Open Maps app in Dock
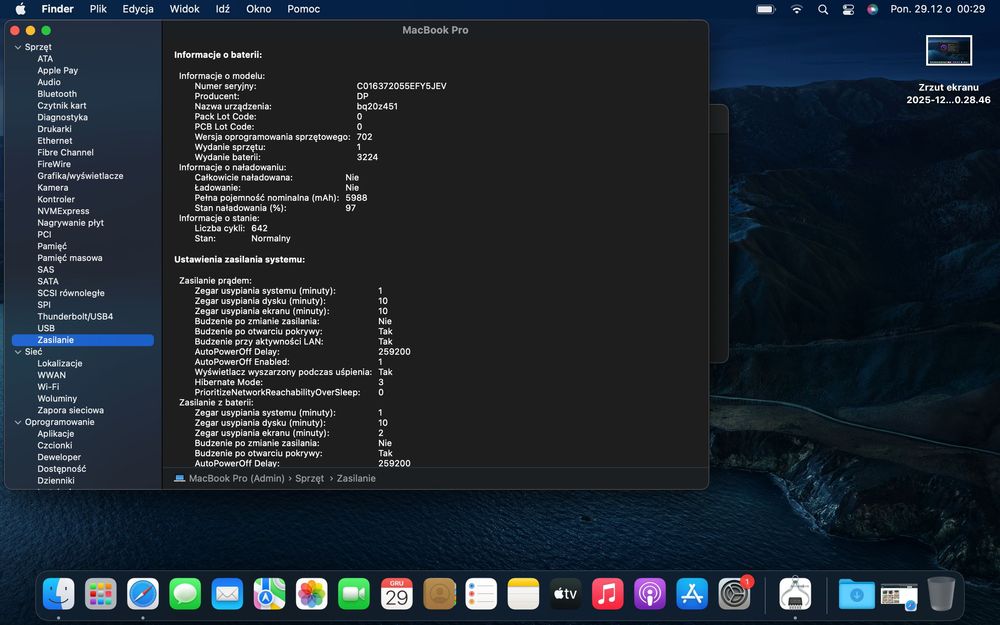This screenshot has width=1000, height=625. (x=269, y=594)
